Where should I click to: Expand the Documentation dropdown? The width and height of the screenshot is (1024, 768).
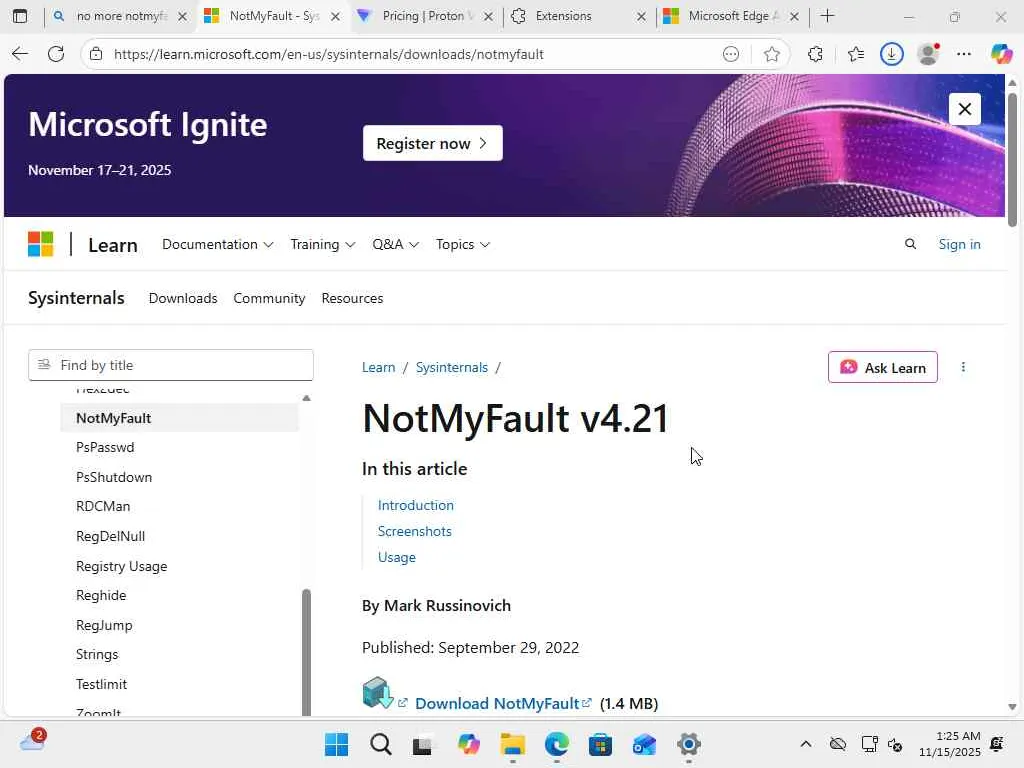[217, 244]
